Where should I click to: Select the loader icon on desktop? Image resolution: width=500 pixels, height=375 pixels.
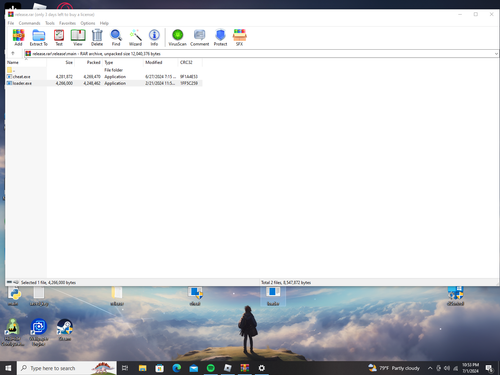273,296
